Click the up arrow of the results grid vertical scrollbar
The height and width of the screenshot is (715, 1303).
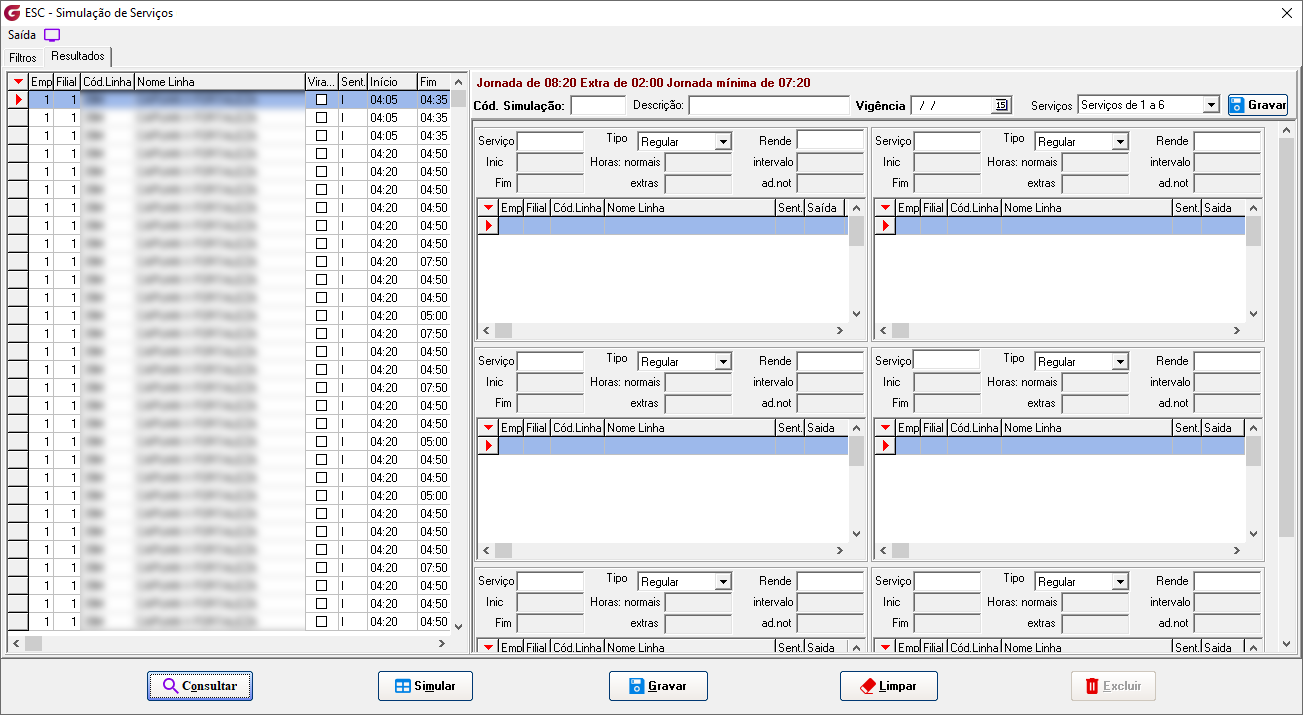[x=459, y=82]
